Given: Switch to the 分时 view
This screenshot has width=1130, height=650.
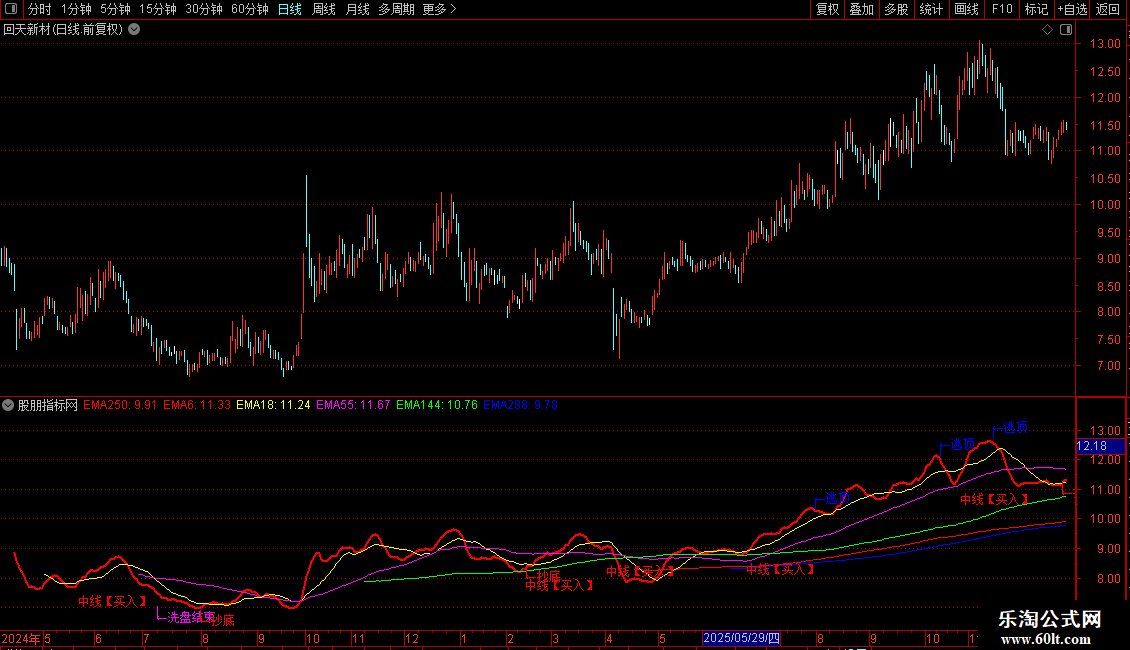Looking at the screenshot, I should pos(40,9).
